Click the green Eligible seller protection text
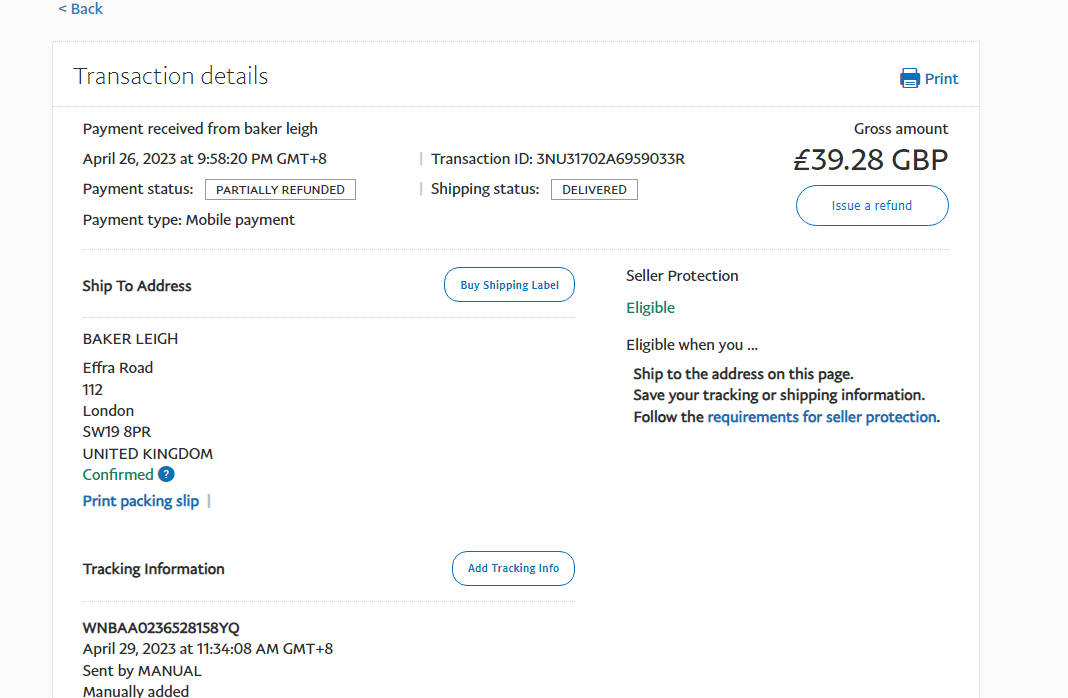 pos(650,308)
